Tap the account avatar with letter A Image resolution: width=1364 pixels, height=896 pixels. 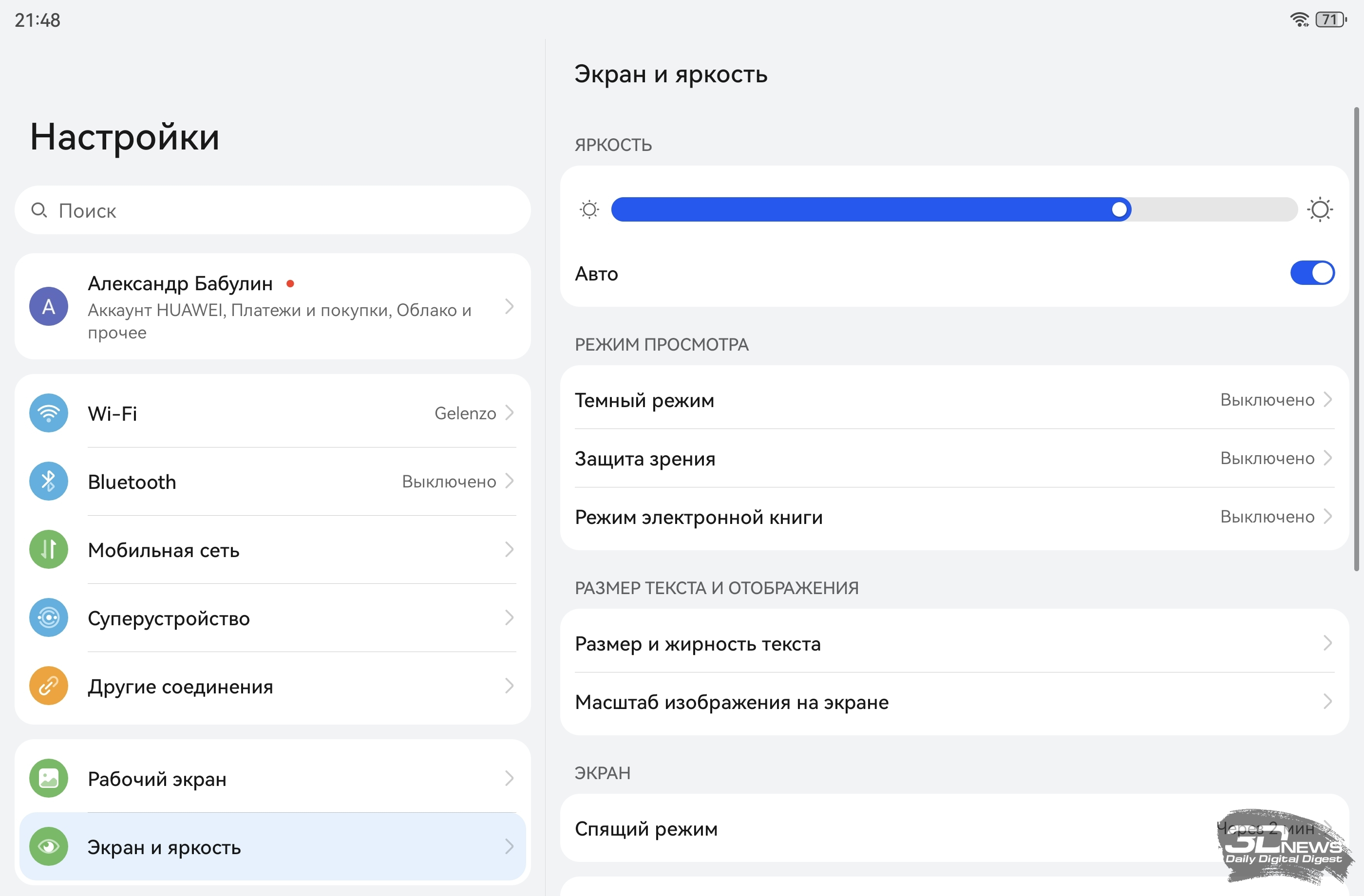[49, 306]
